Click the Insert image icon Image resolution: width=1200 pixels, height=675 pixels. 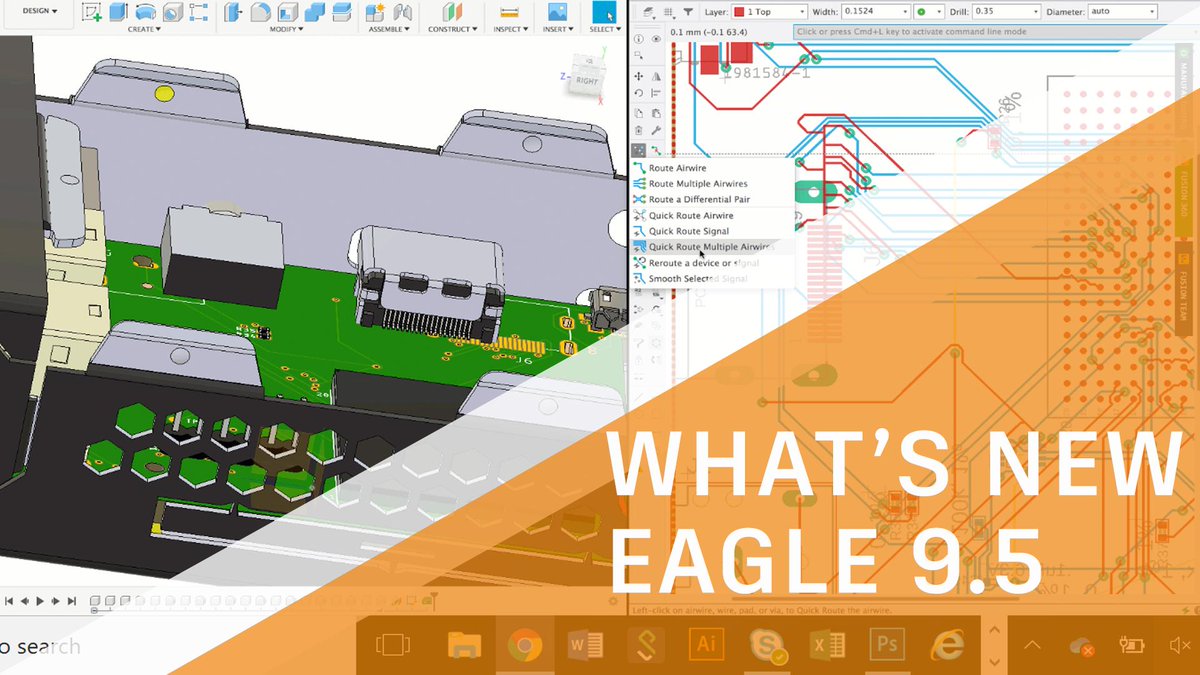coord(557,13)
